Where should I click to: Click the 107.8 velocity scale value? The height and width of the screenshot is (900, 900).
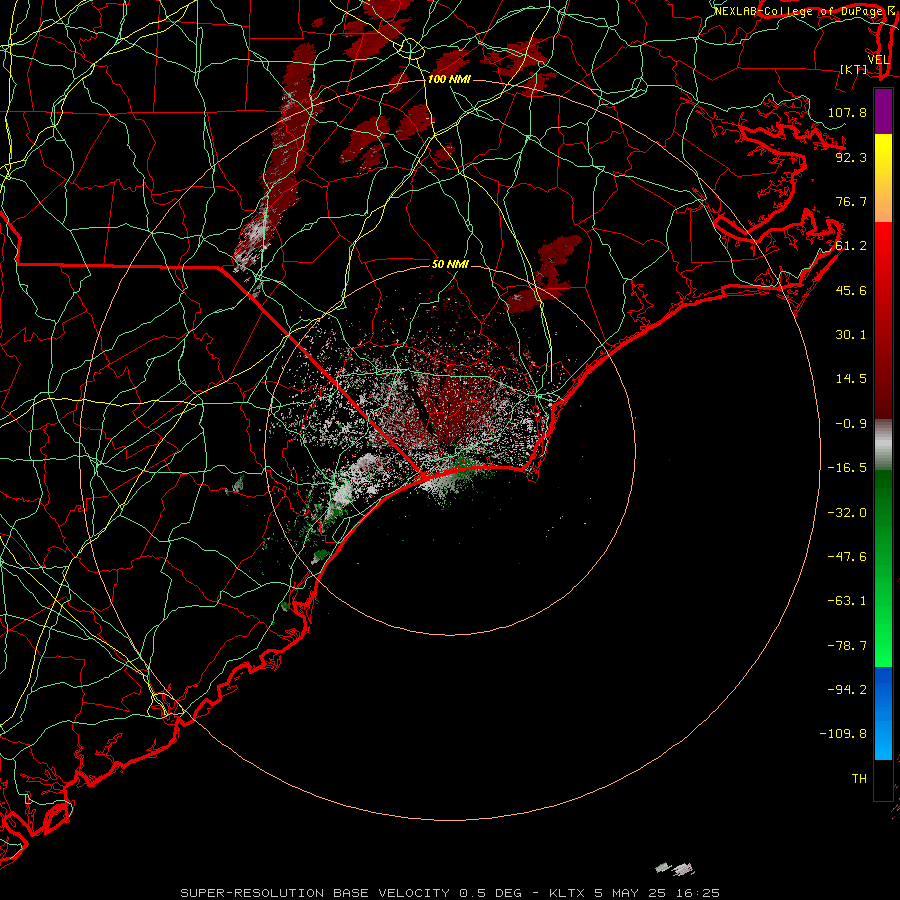[x=847, y=112]
